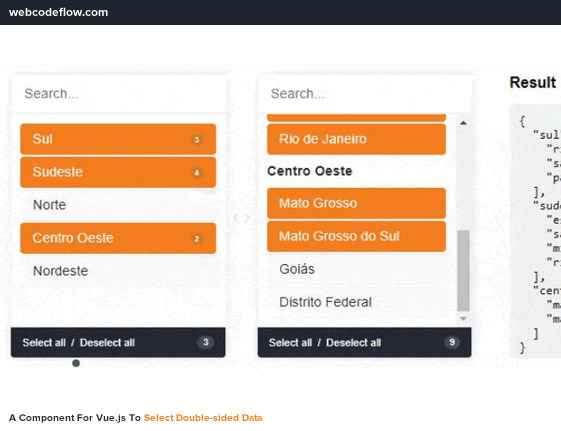
Task: Deselect the Centro Oeste region item
Action: click(x=118, y=238)
